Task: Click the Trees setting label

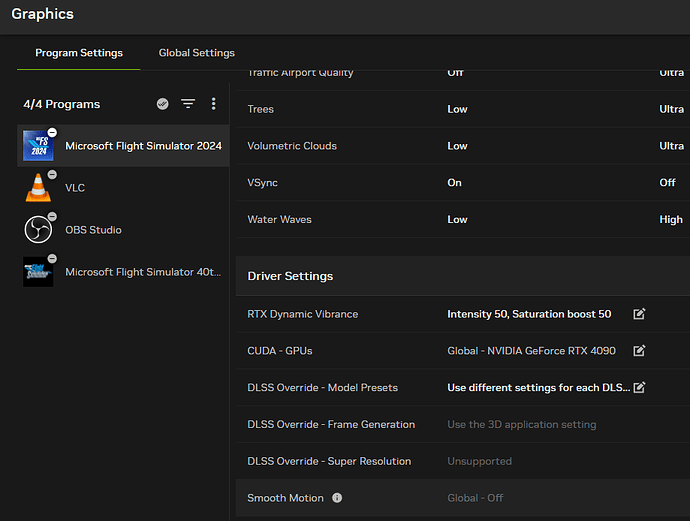Action: tap(261, 109)
